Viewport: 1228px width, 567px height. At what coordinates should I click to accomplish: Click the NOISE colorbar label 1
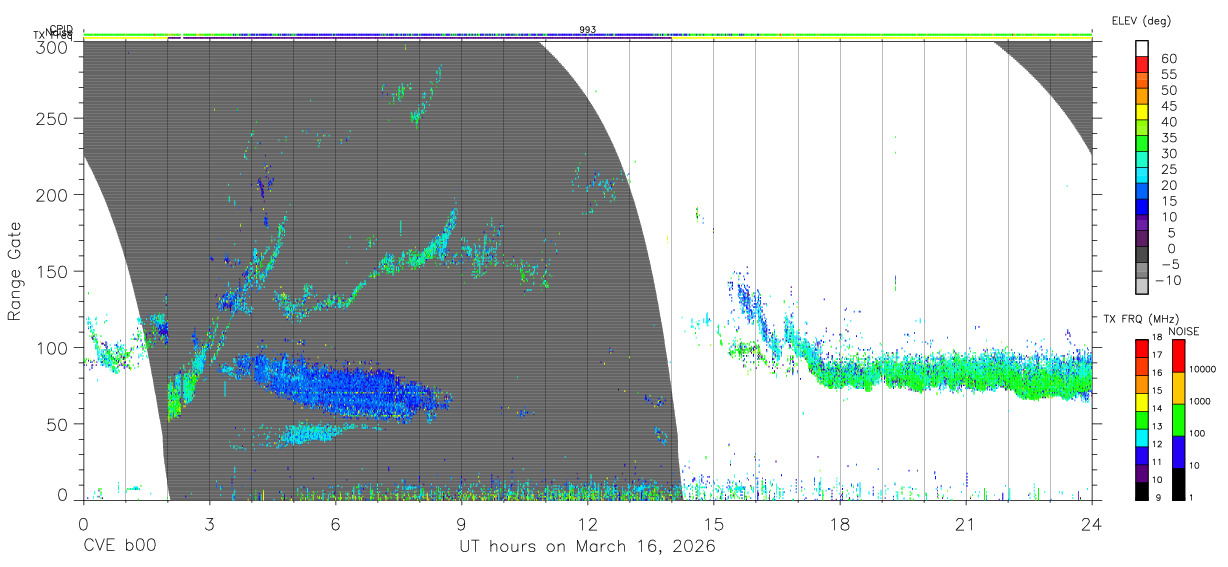pos(1190,498)
